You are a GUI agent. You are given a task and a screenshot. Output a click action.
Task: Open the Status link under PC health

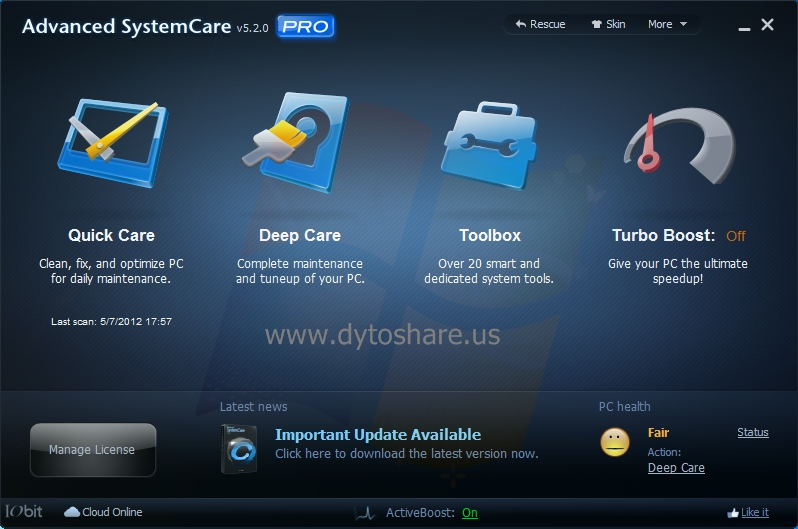coord(753,432)
